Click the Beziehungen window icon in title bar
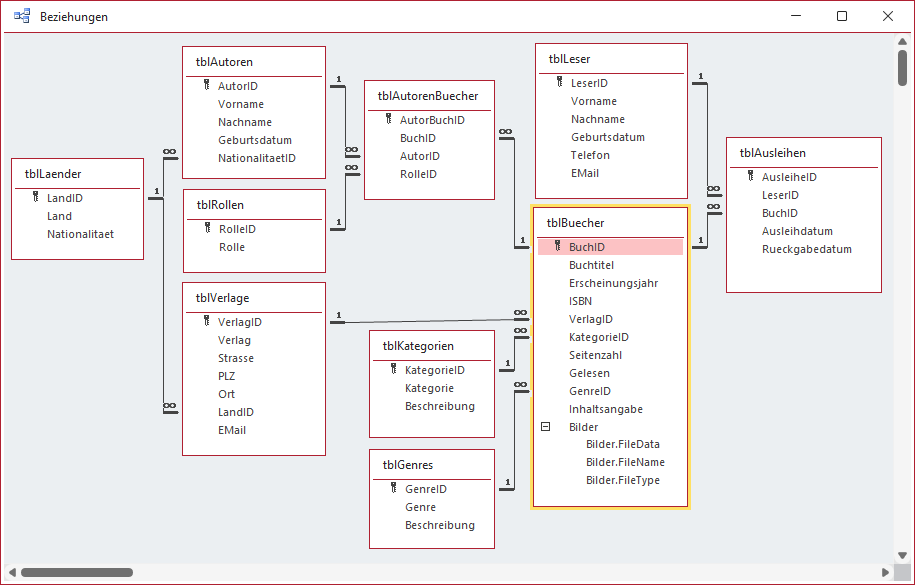 [x=21, y=16]
